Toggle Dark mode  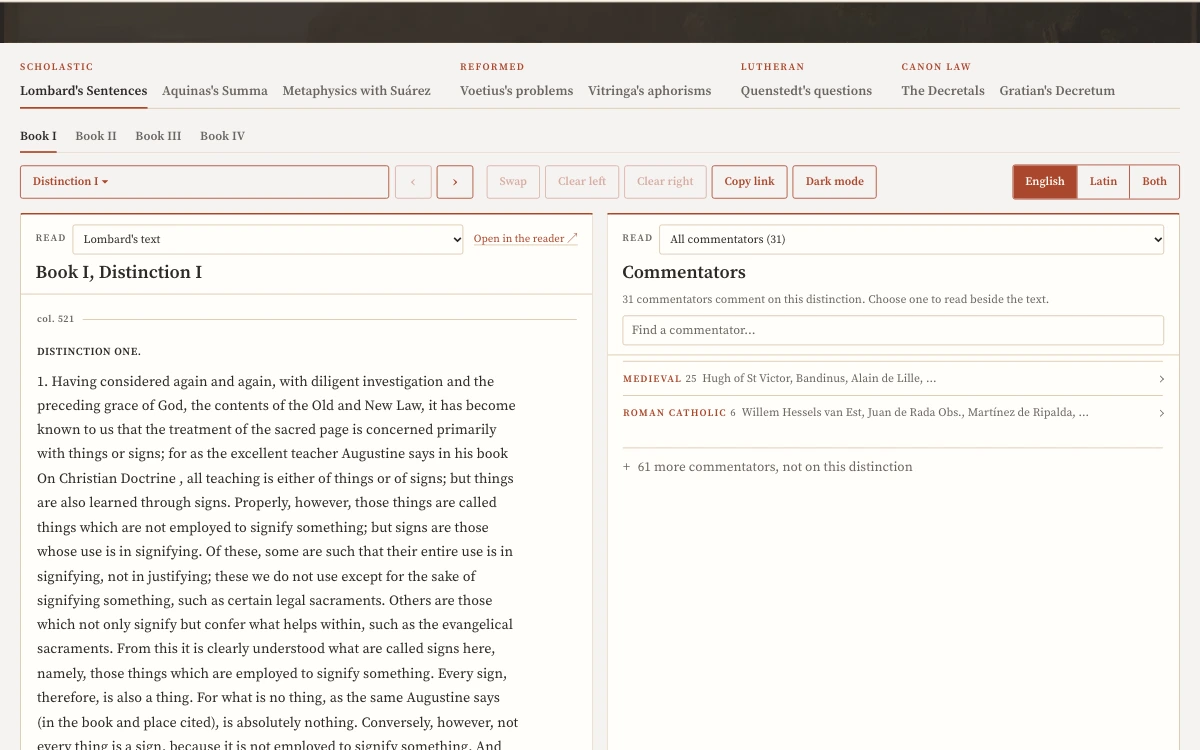pos(835,182)
